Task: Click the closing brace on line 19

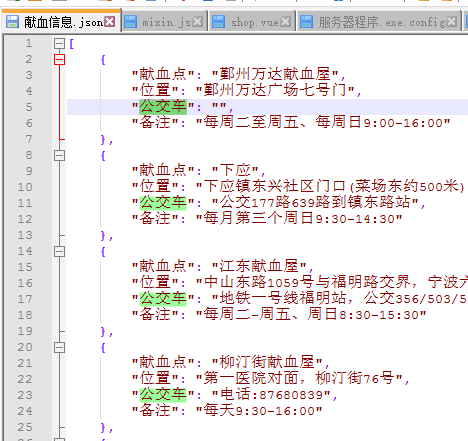Action: [x=103, y=331]
